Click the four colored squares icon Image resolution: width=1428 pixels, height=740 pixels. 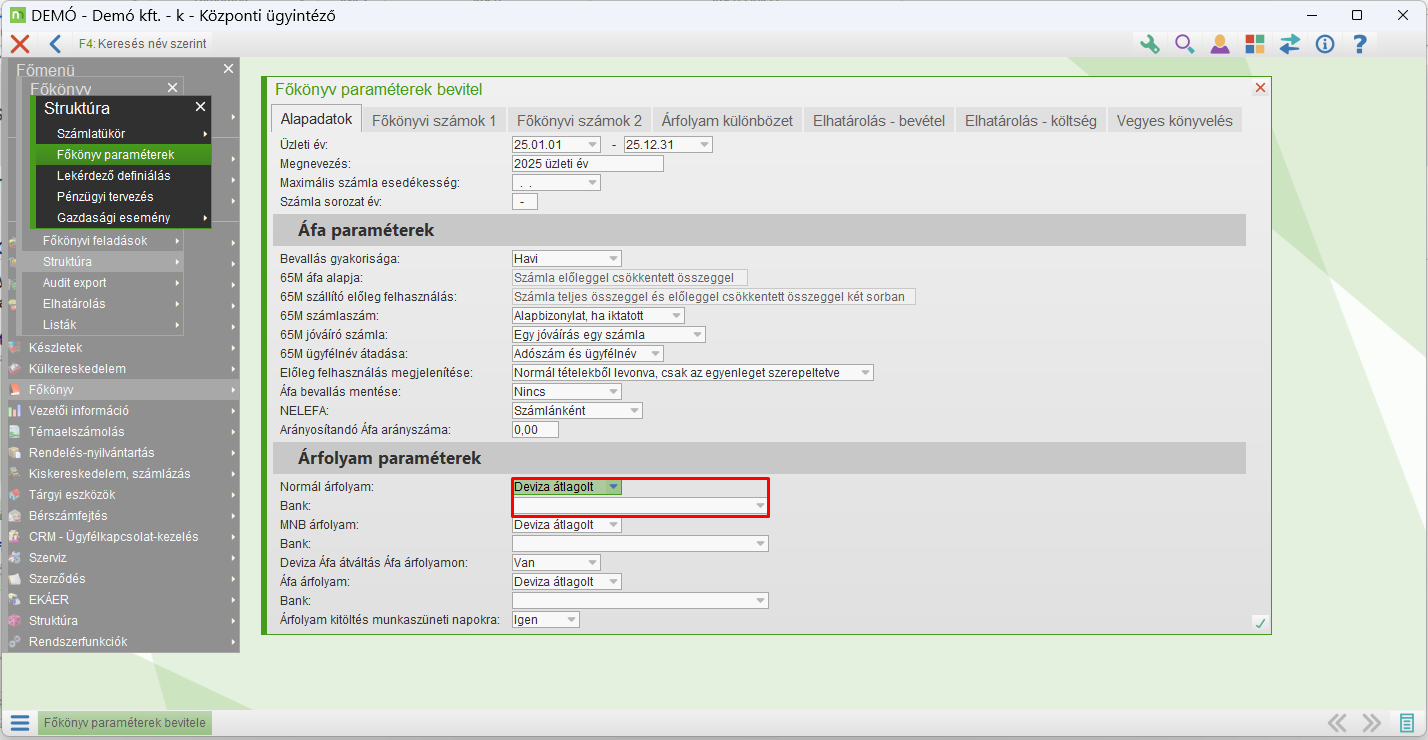click(1254, 44)
